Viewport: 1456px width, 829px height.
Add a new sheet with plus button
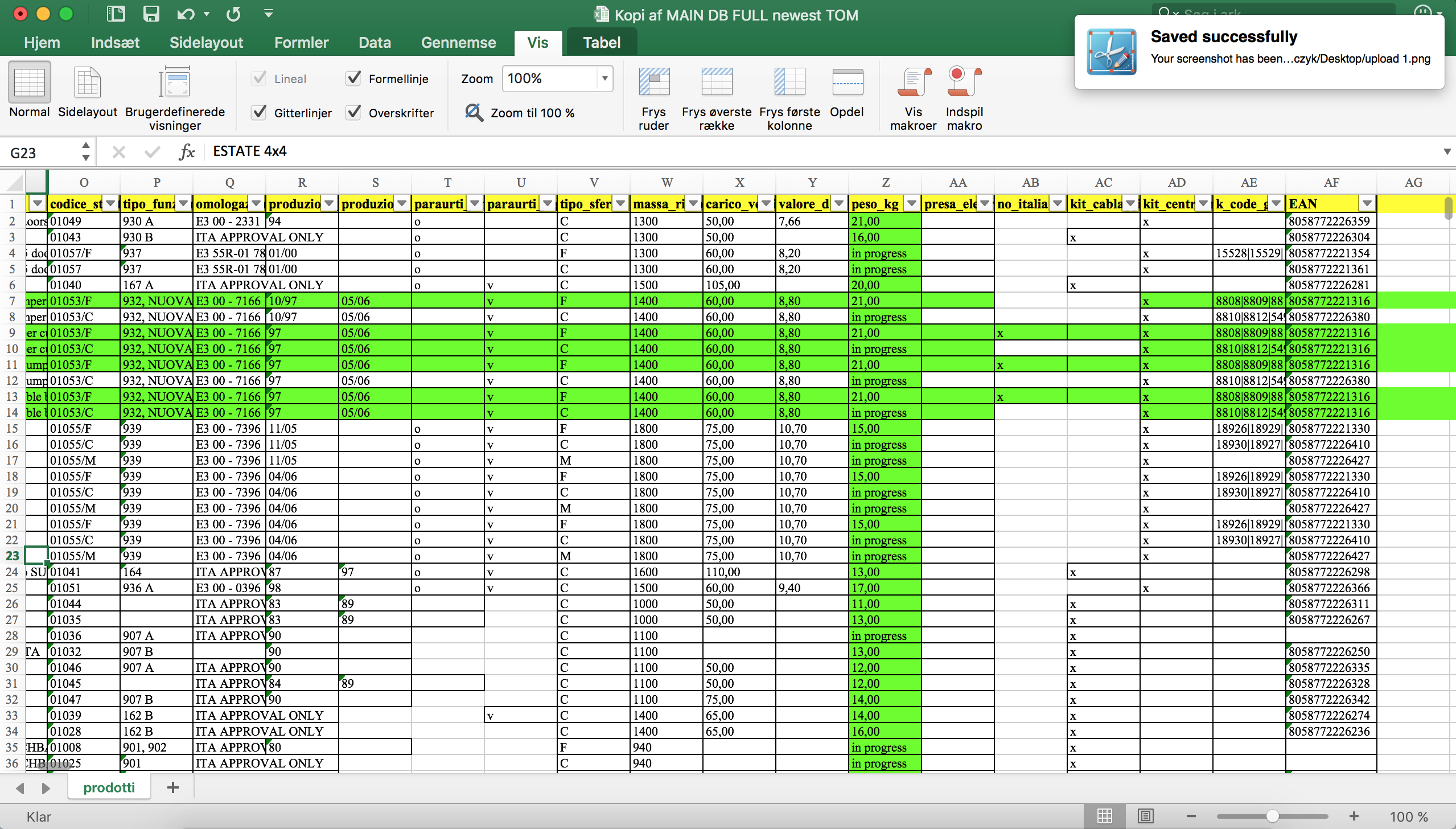coord(173,787)
